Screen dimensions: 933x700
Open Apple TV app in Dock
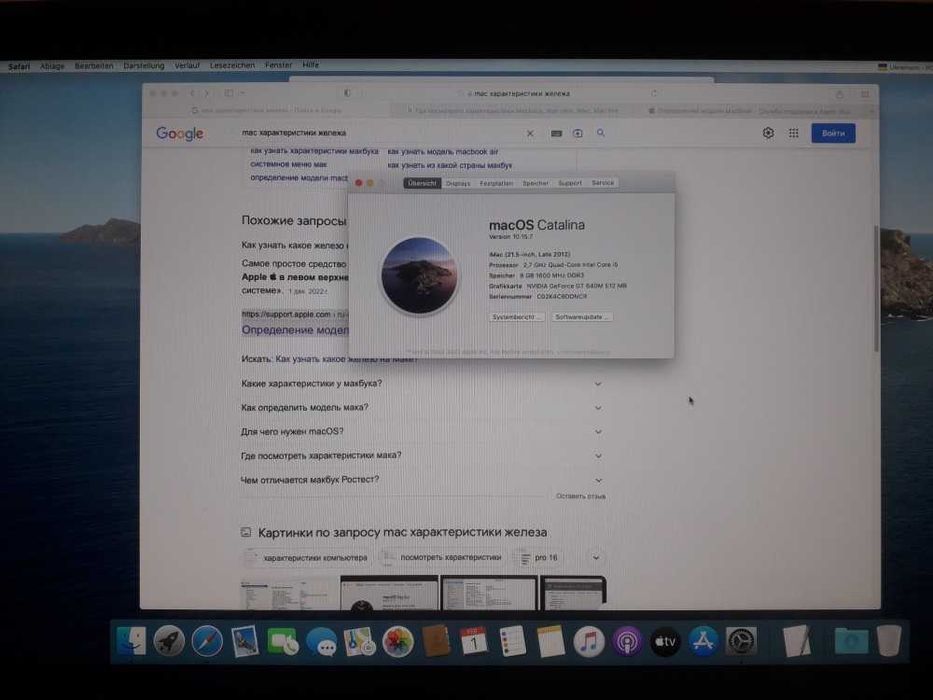pyautogui.click(x=665, y=642)
